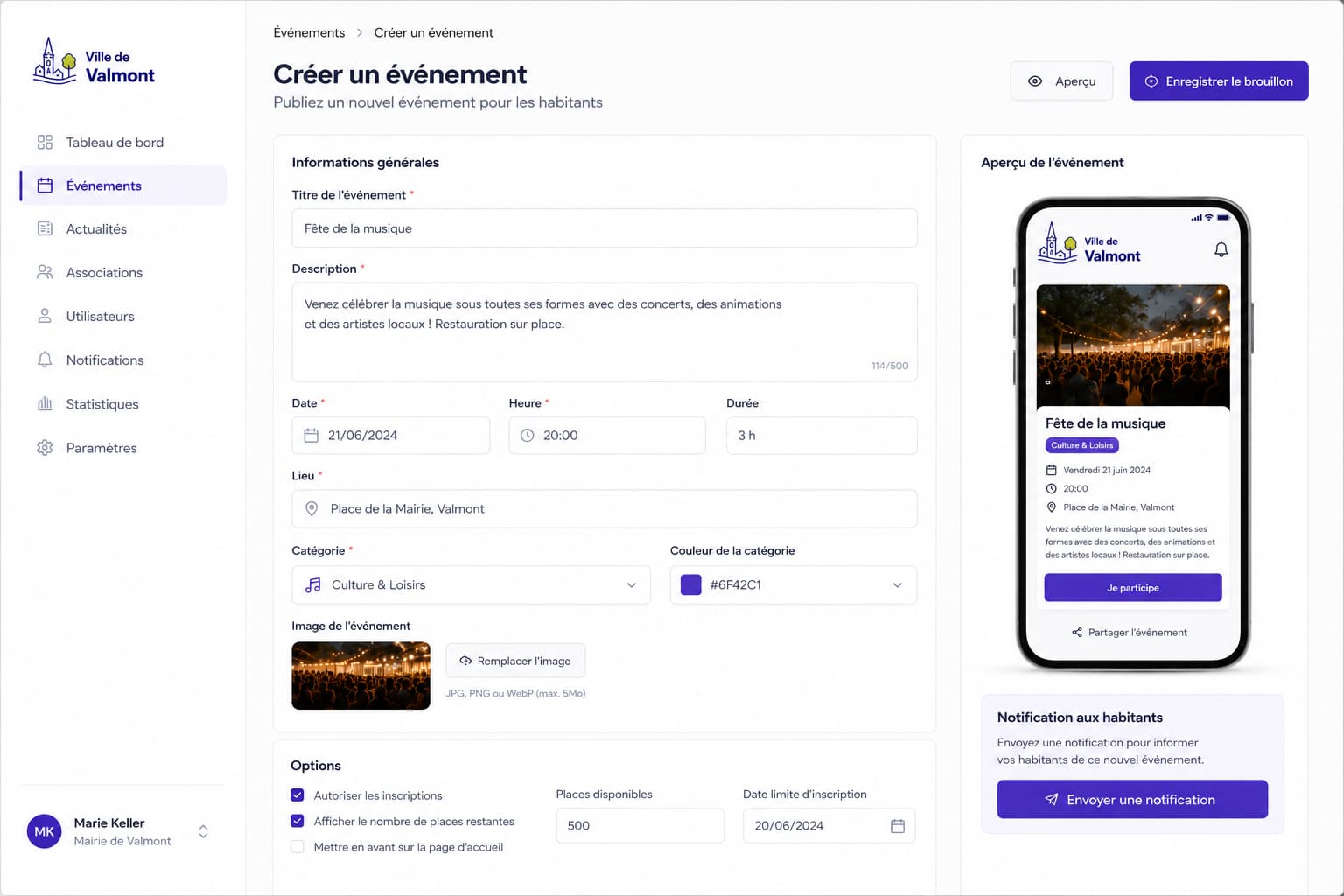Uncheck Afficher le nombre de places restantes
This screenshot has height=896, width=1344.
297,821
